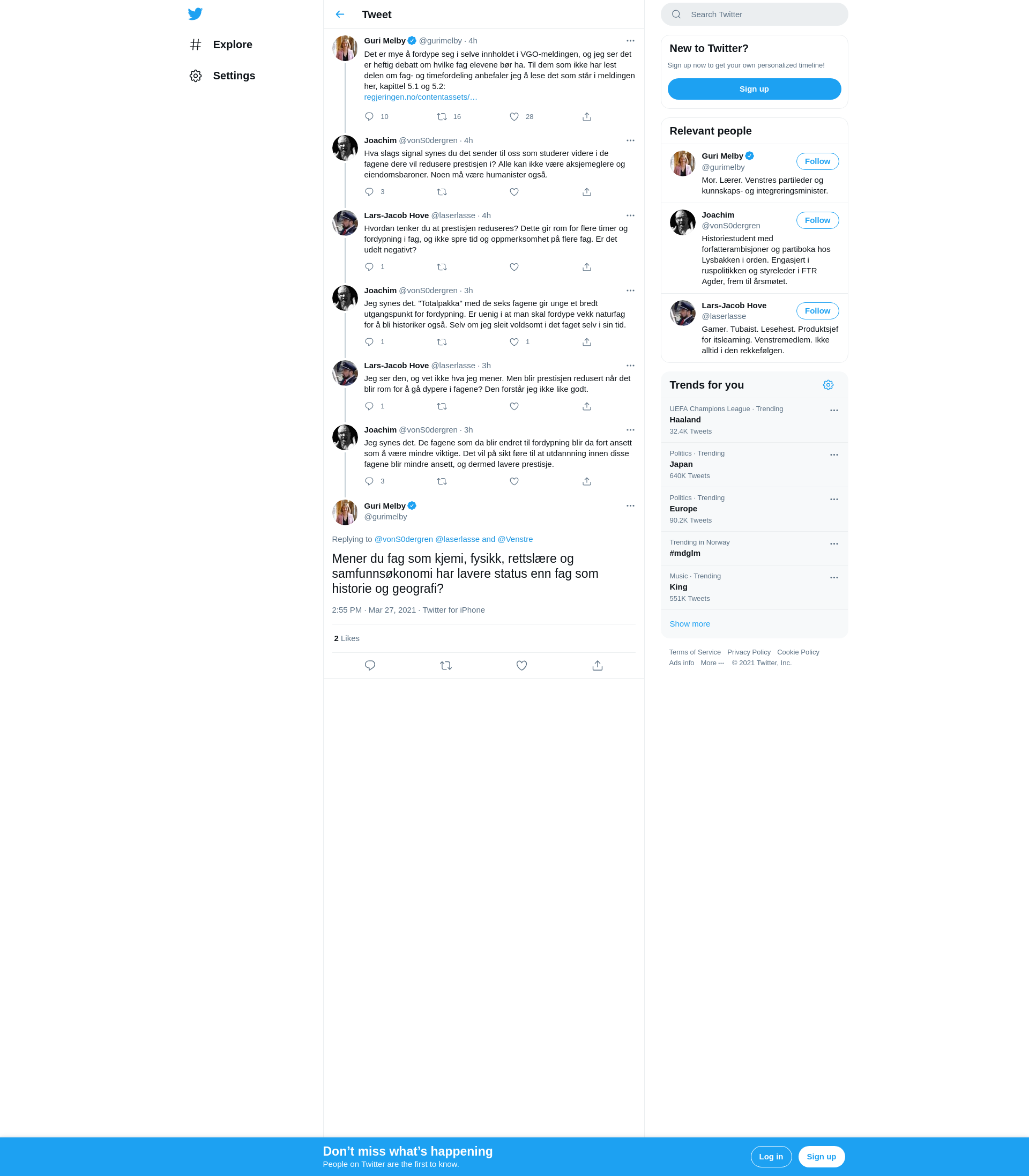Image resolution: width=1029 pixels, height=1176 pixels.
Task: Expand the More footer menu
Action: [x=712, y=663]
